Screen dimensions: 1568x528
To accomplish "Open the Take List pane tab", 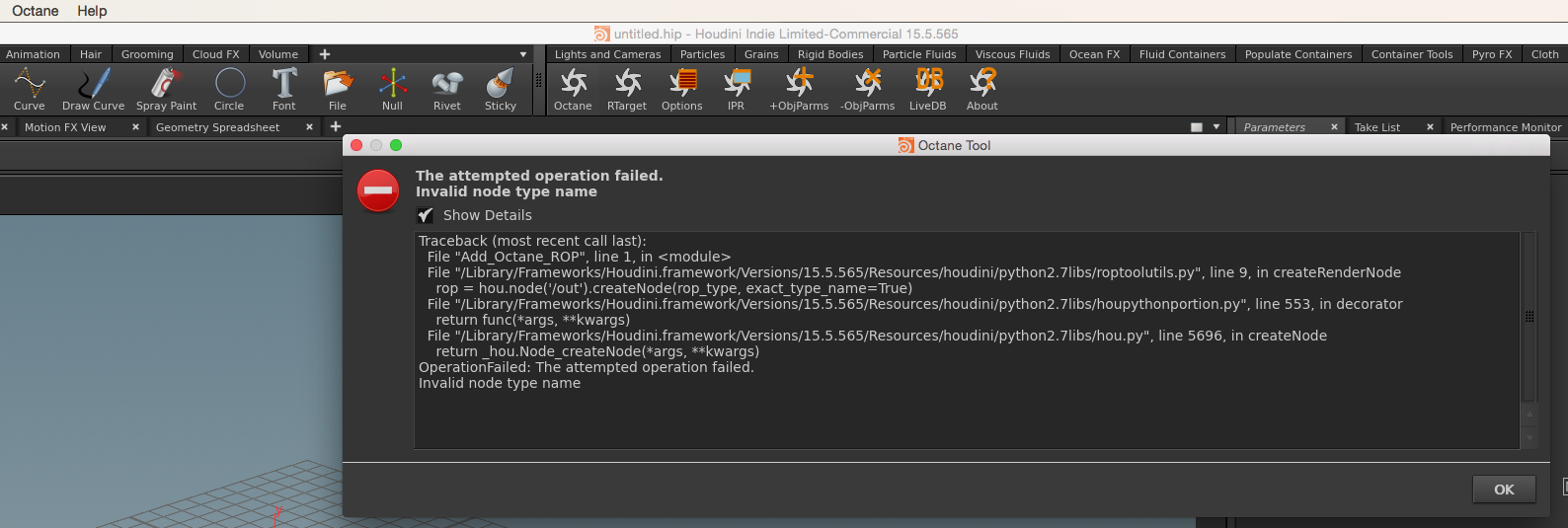I will [1377, 127].
